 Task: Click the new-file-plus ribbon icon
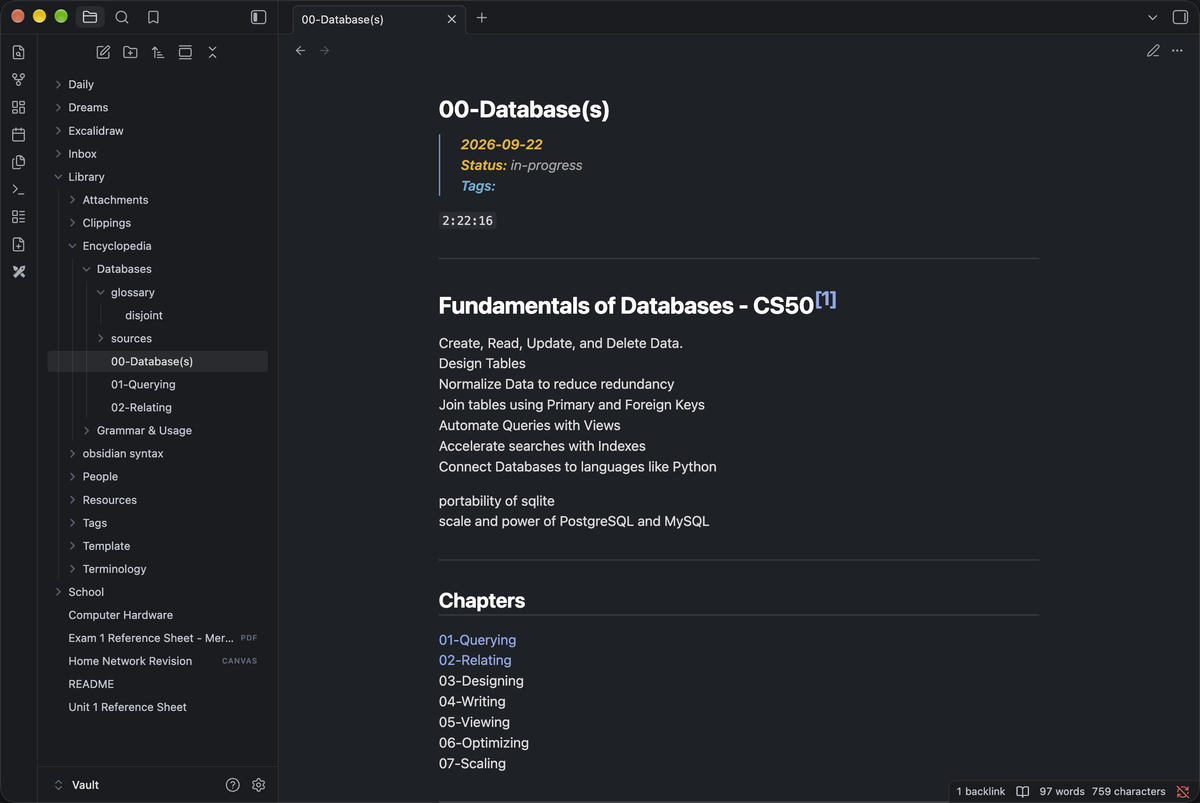pyautogui.click(x=18, y=244)
